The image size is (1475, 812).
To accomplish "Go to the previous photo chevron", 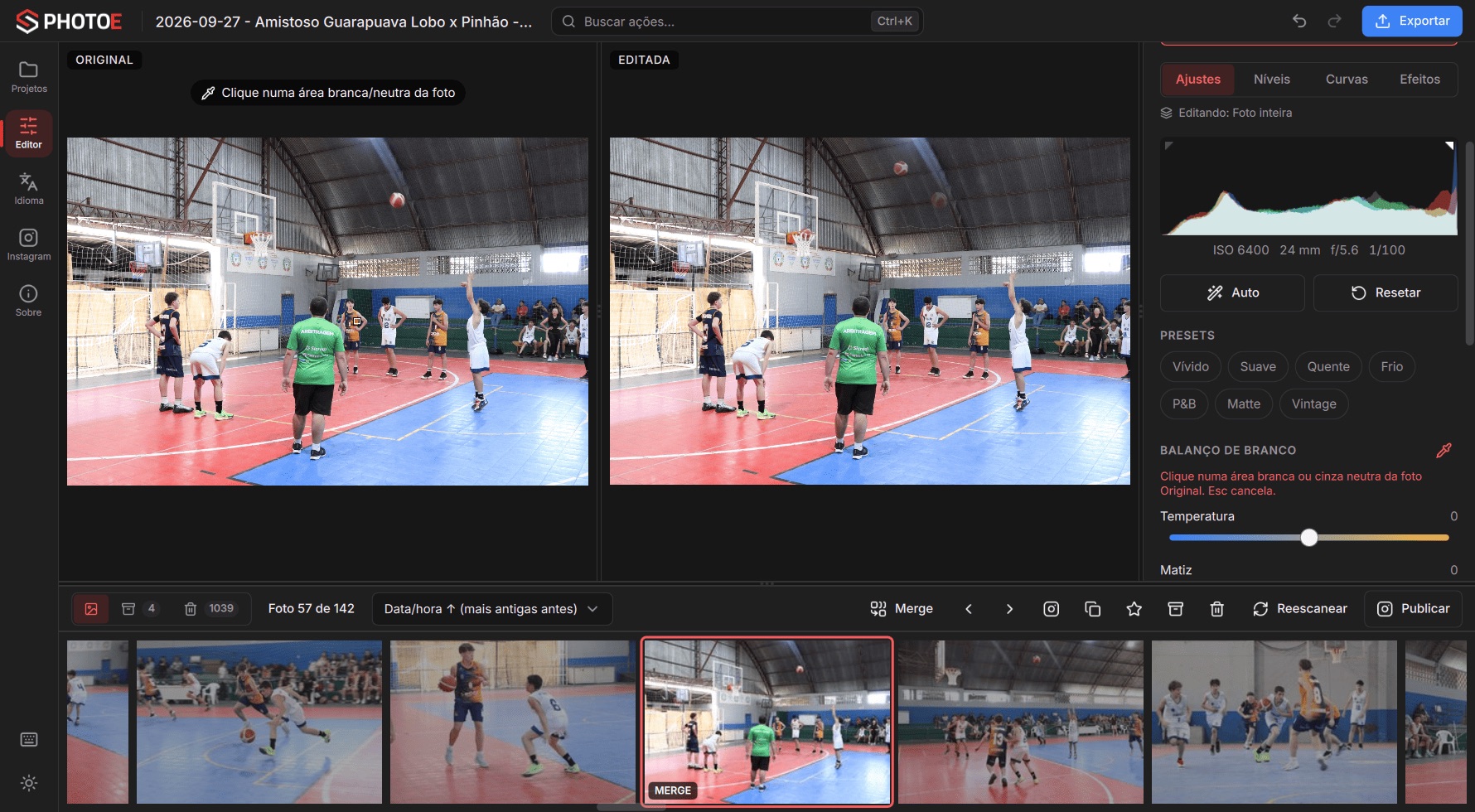I will point(969,609).
